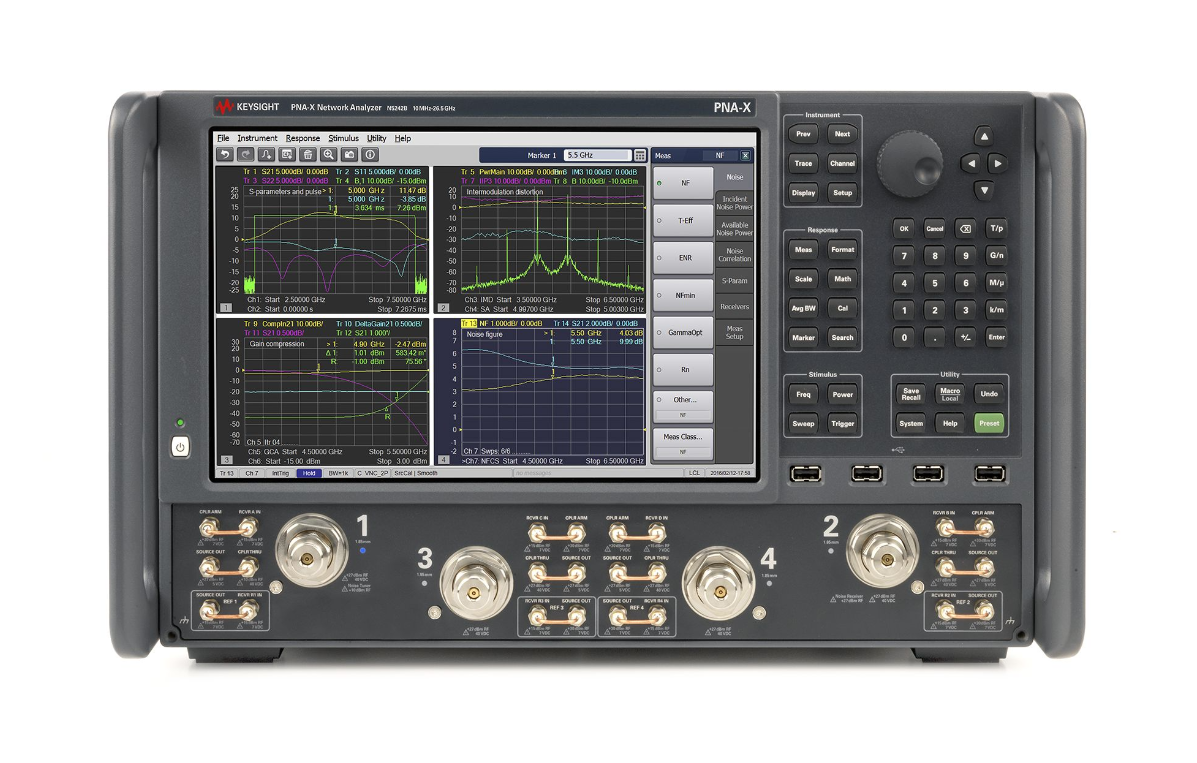
Task: Click the Meas Class button
Action: 683,437
